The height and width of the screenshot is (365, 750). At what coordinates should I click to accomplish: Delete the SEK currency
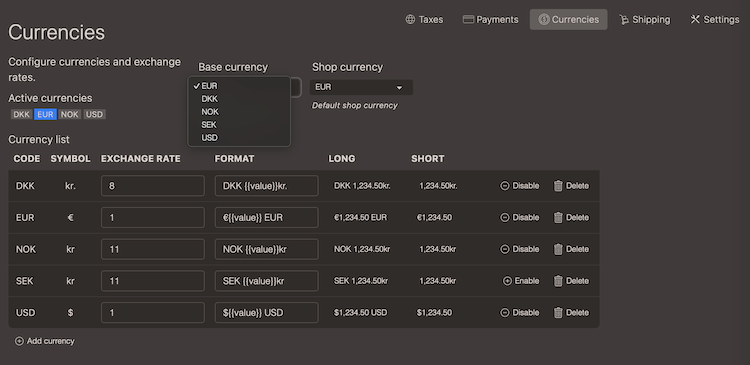(x=571, y=281)
